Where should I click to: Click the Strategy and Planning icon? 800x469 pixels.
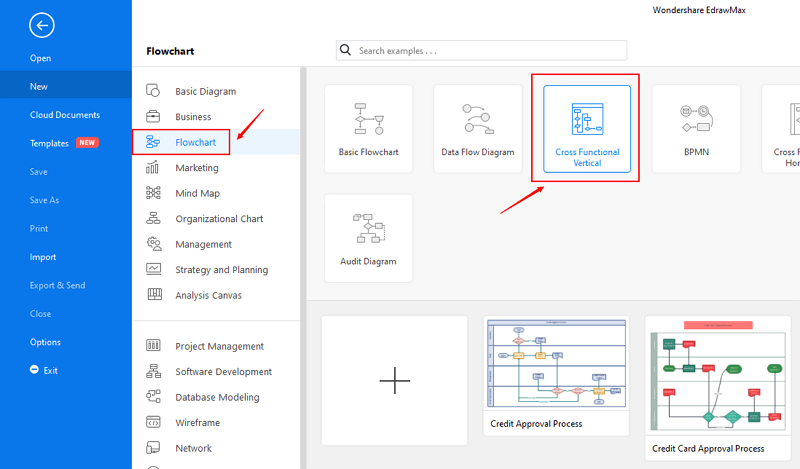point(154,269)
